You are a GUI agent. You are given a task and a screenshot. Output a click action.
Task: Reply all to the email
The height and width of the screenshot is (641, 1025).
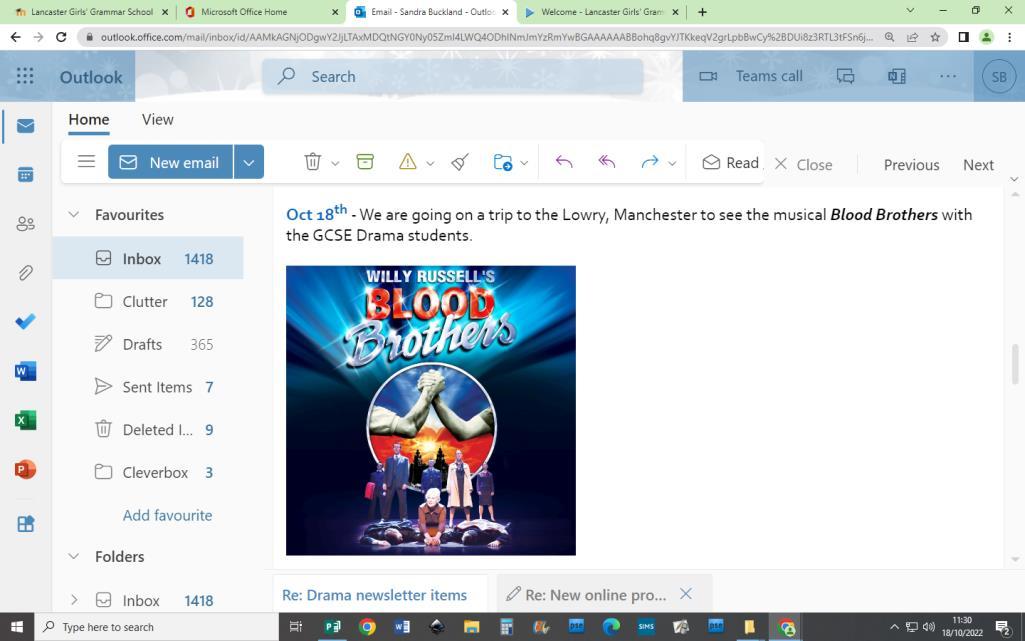click(607, 161)
